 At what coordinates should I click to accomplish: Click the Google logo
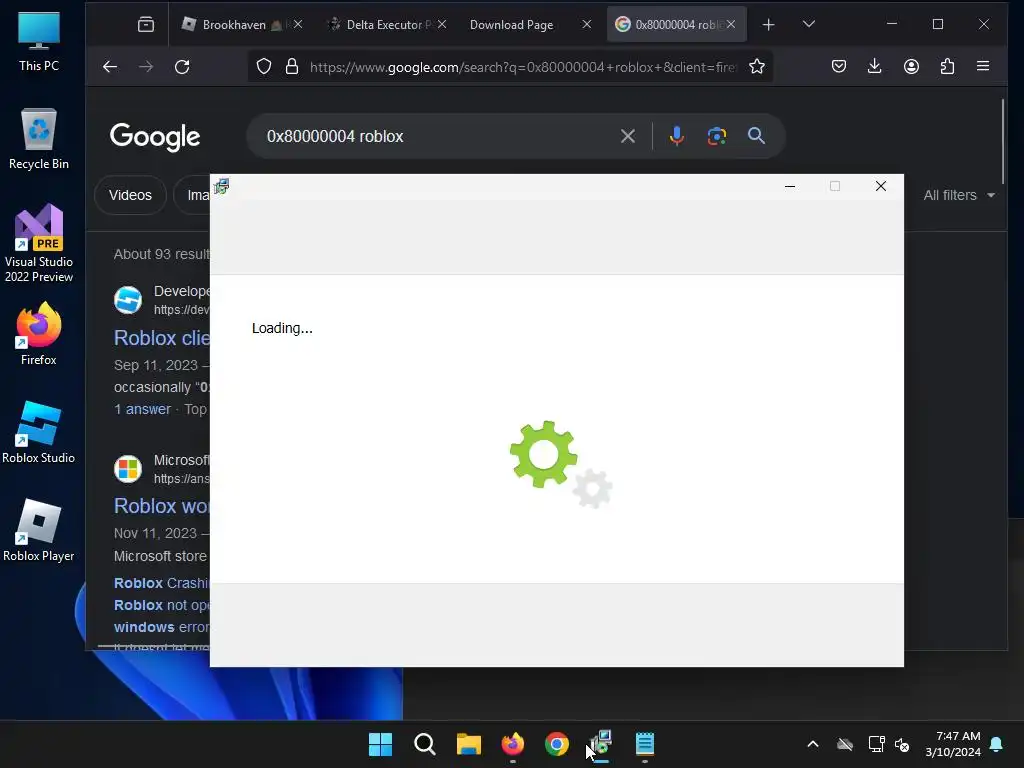[155, 137]
